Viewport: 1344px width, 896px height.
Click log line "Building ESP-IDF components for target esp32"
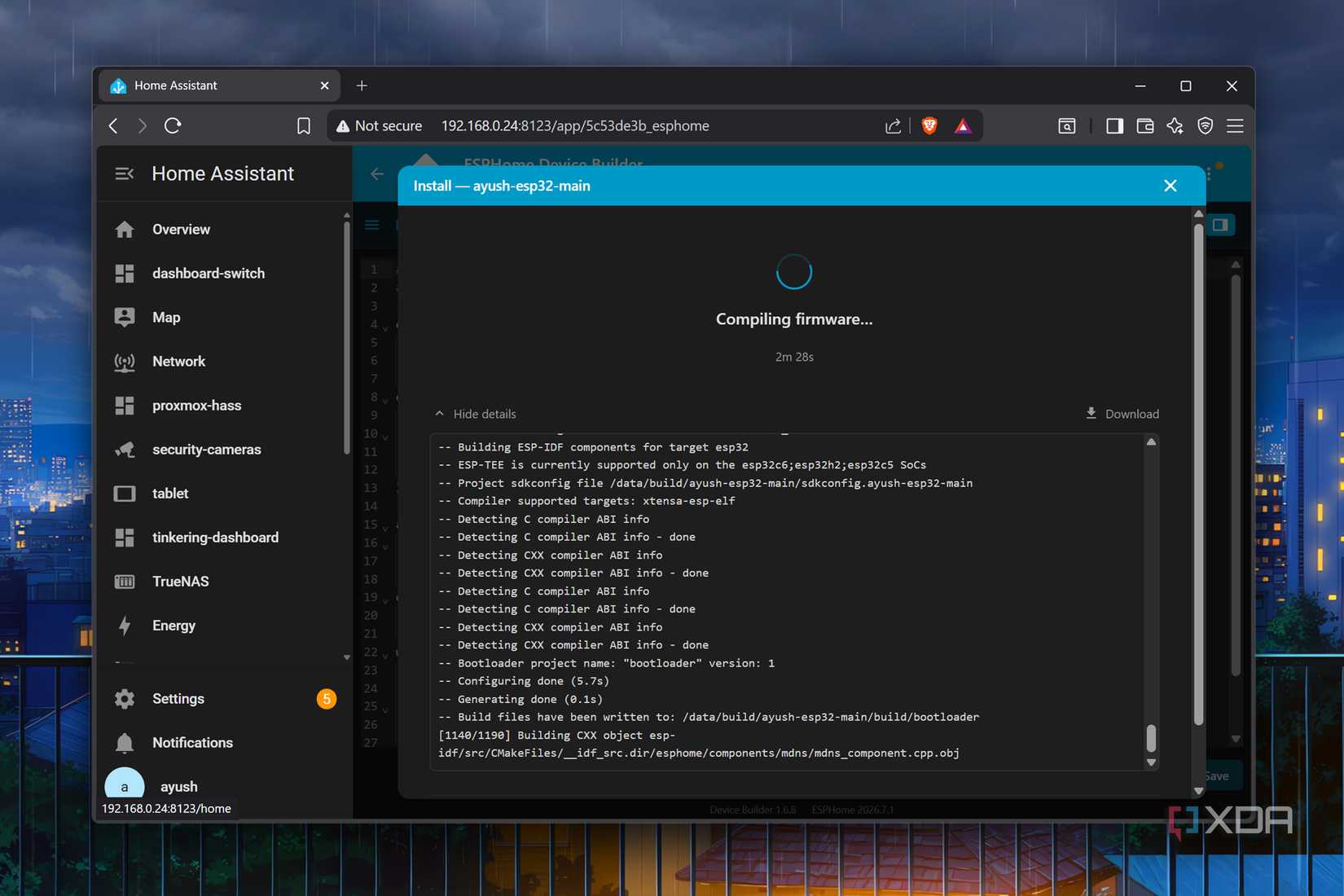[593, 447]
